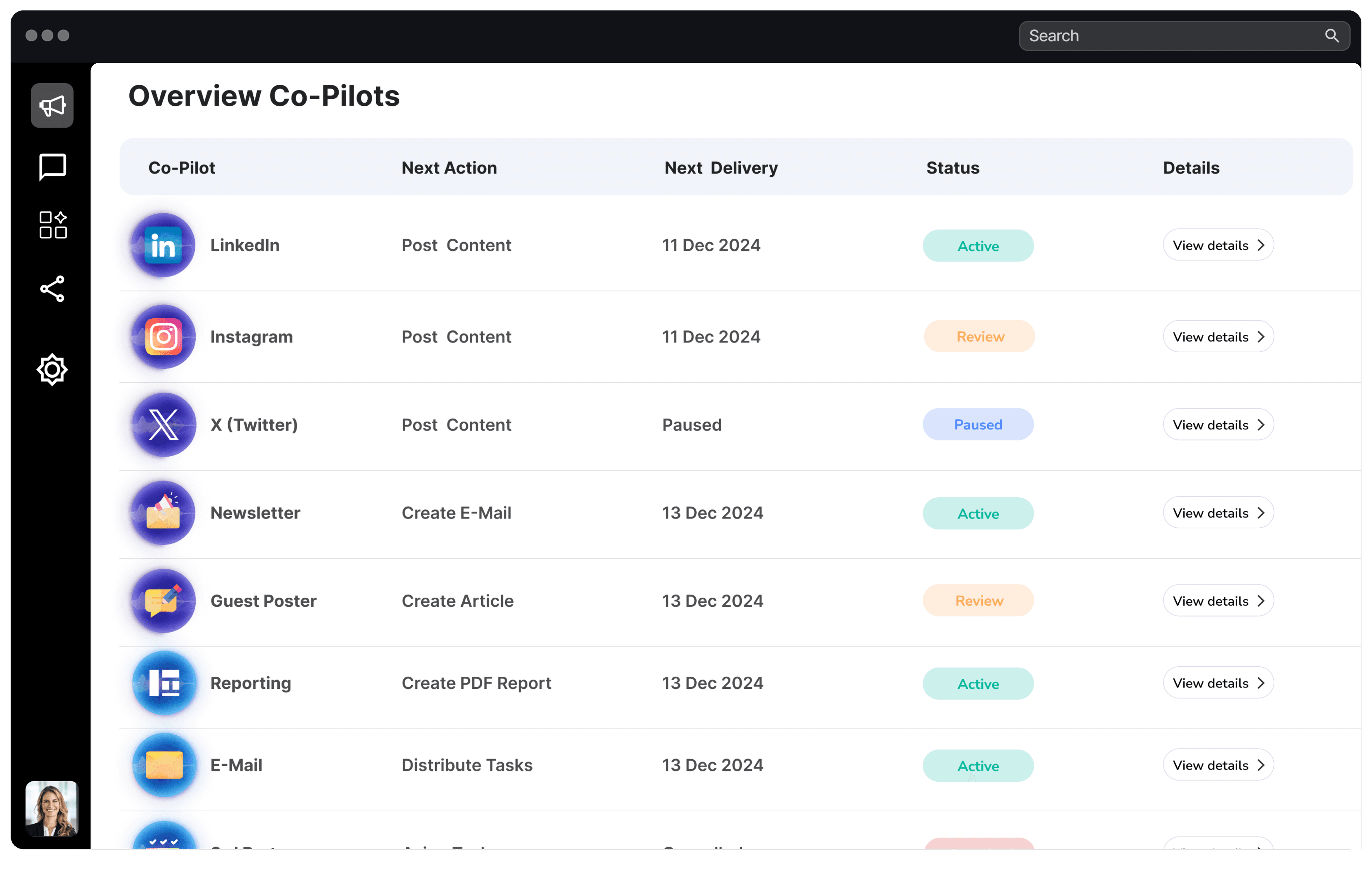1372x891 pixels.
Task: Click into the Search input field
Action: coord(1153,36)
